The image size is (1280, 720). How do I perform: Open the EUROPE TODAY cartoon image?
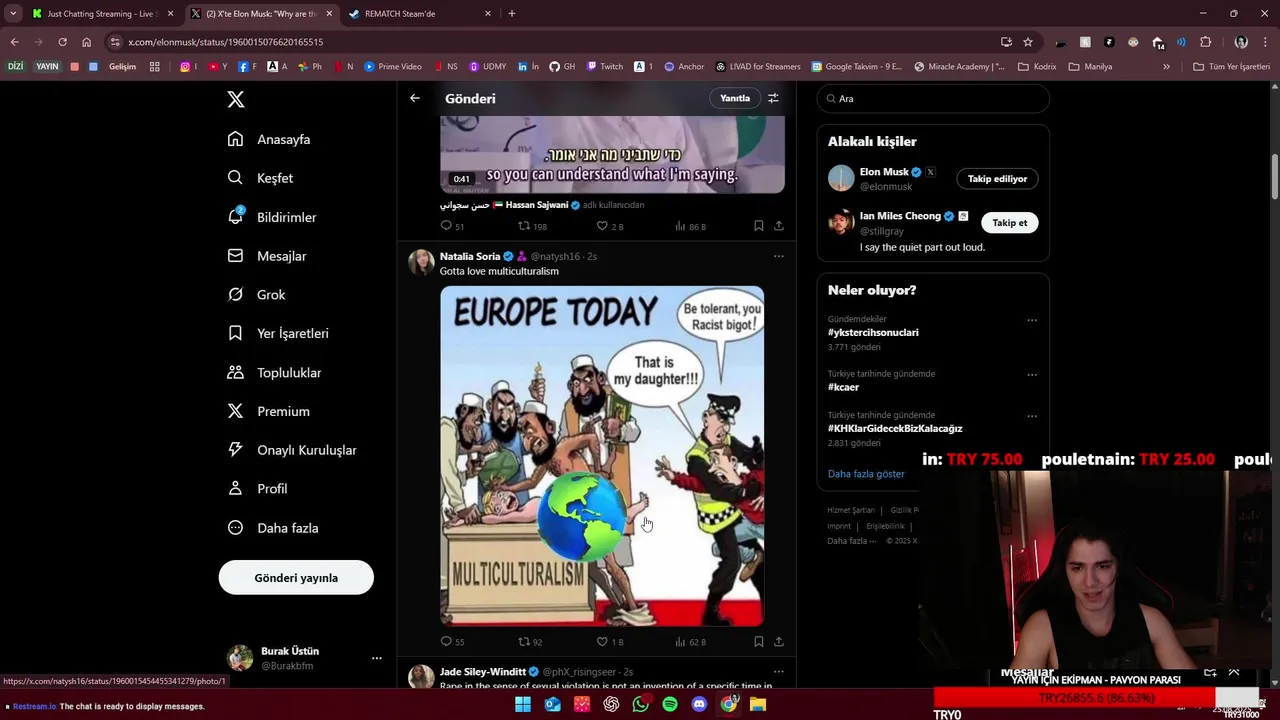(602, 456)
